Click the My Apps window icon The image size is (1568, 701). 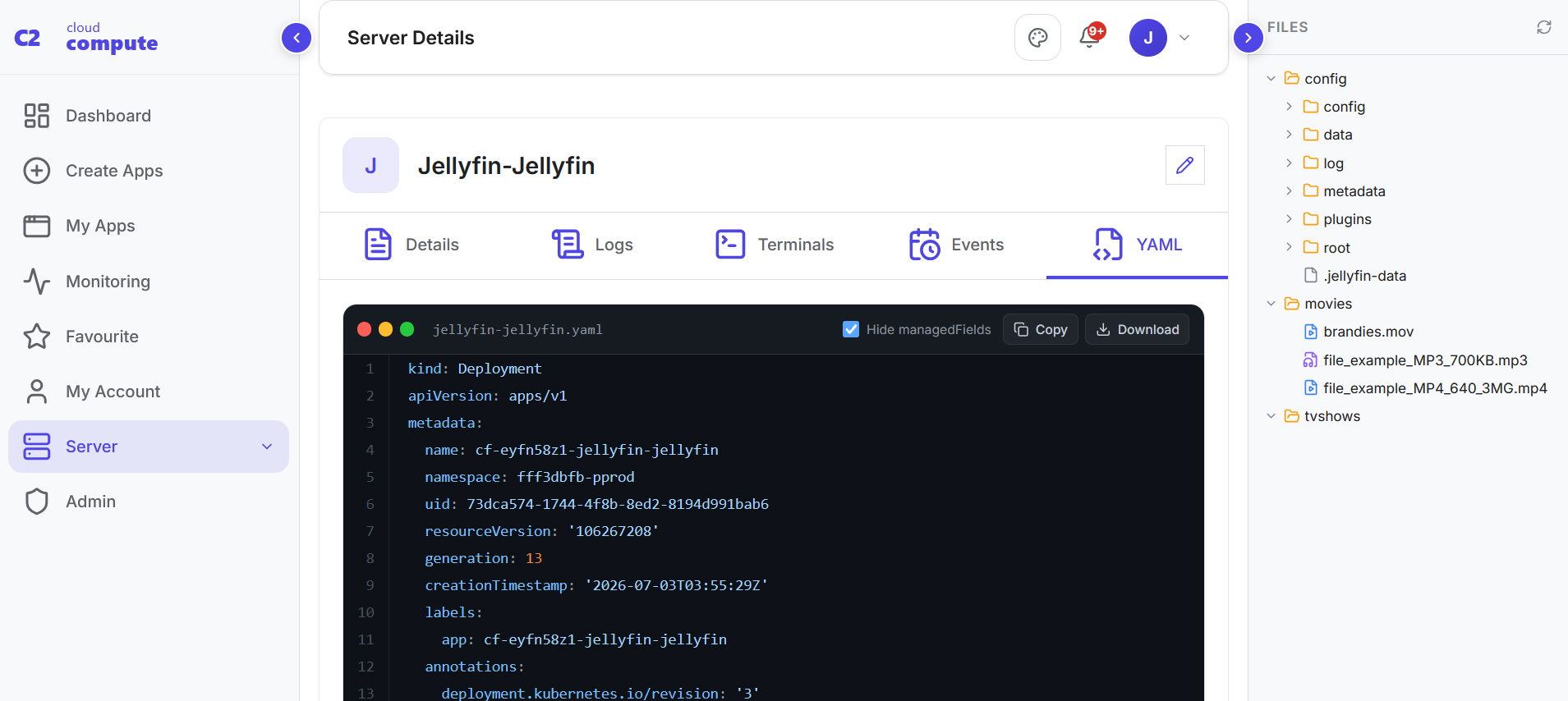(x=37, y=226)
